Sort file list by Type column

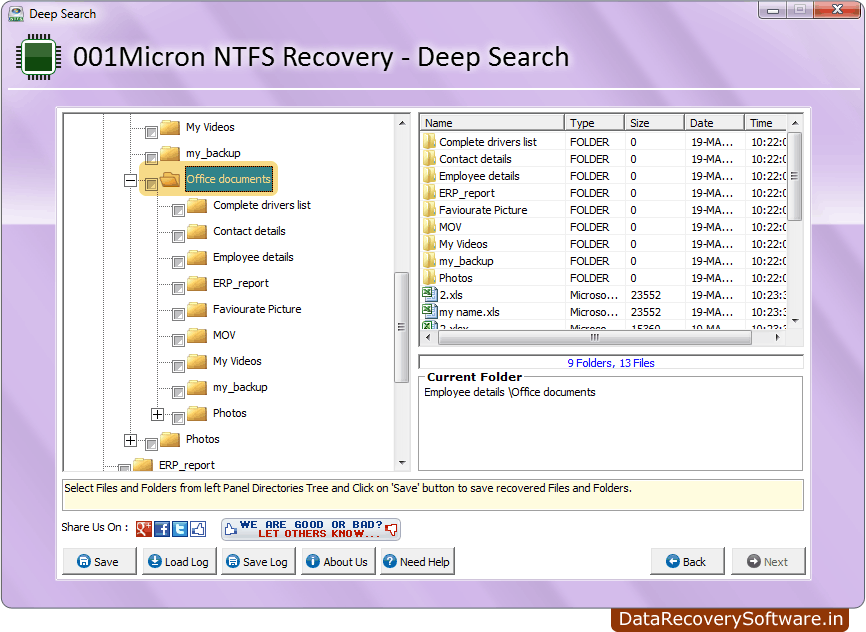pos(594,123)
